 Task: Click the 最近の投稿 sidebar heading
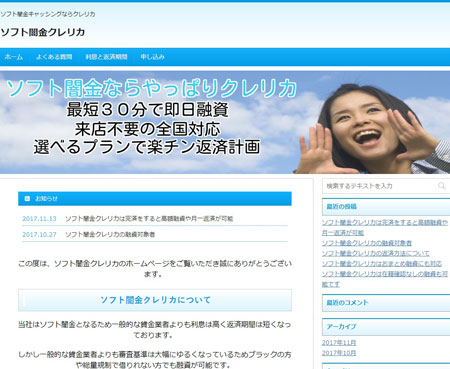pyautogui.click(x=342, y=207)
